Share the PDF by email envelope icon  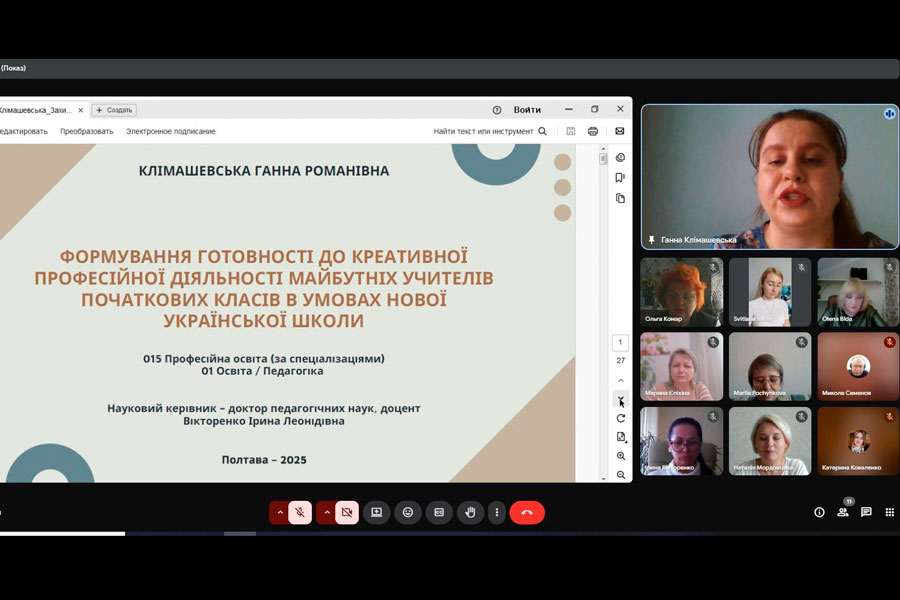[x=620, y=131]
